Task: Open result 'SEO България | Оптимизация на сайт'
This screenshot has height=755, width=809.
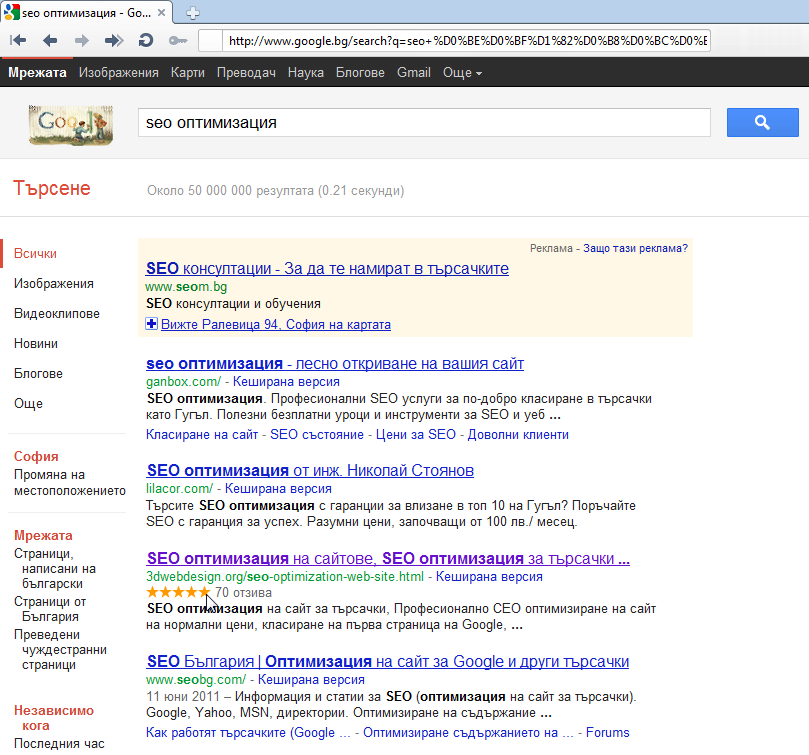Action: (387, 662)
